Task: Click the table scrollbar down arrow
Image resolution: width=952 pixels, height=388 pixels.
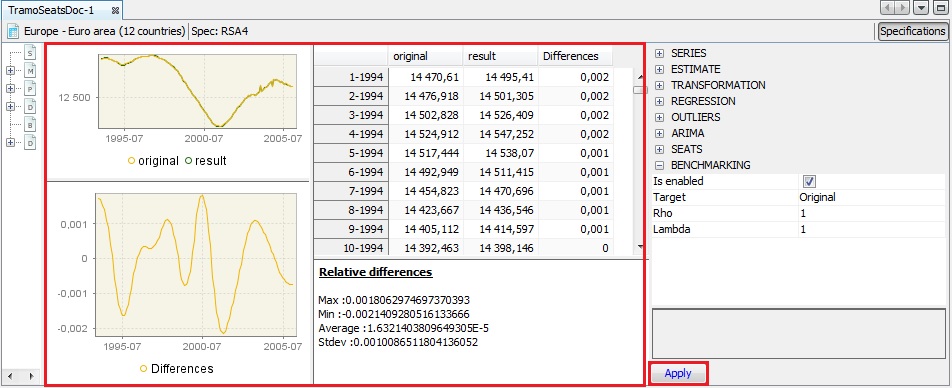Action: coord(640,247)
